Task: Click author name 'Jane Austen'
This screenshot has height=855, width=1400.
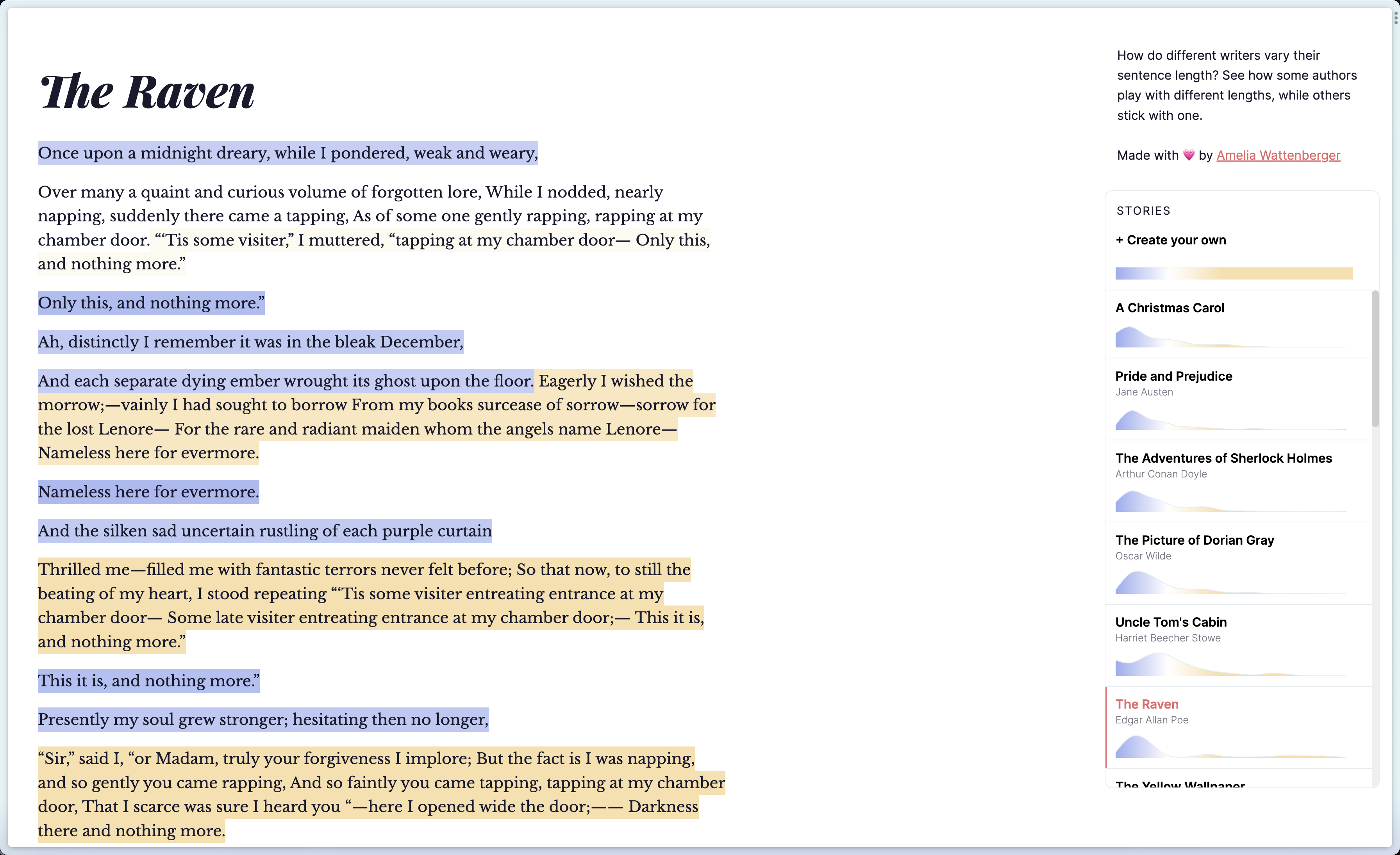Action: 1144,392
